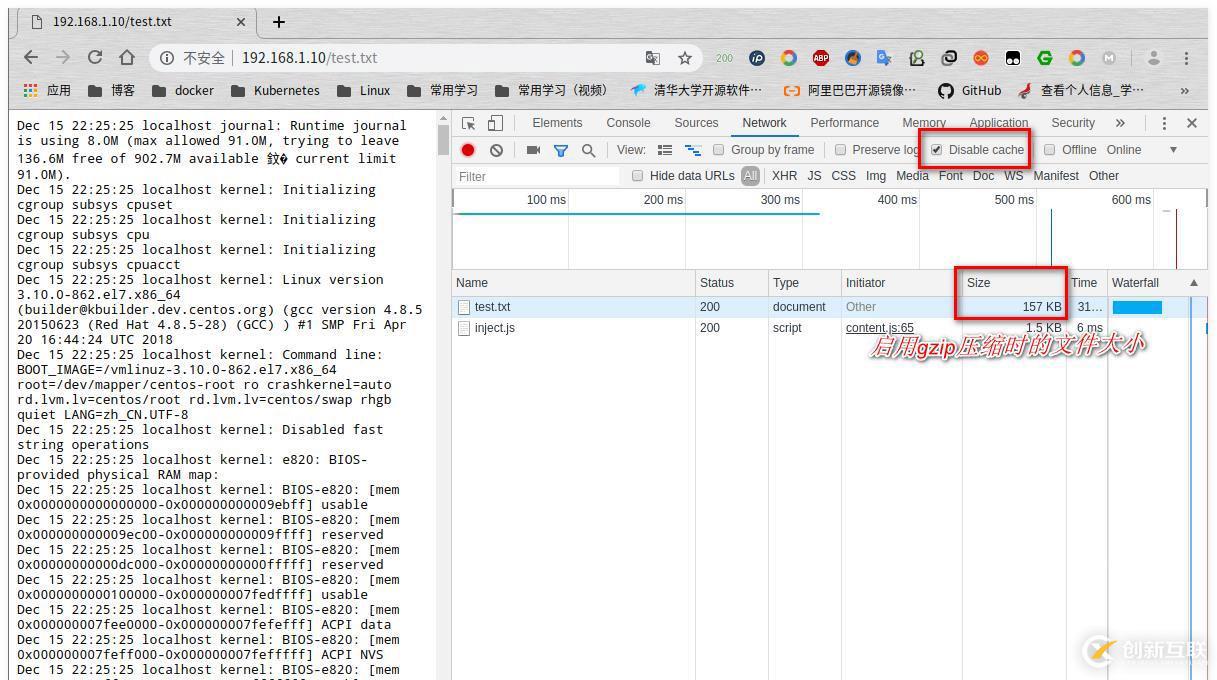Viewport: 1217px width, 680px height.
Task: Toggle sort arrow on Waterfall column
Action: pyautogui.click(x=1193, y=283)
